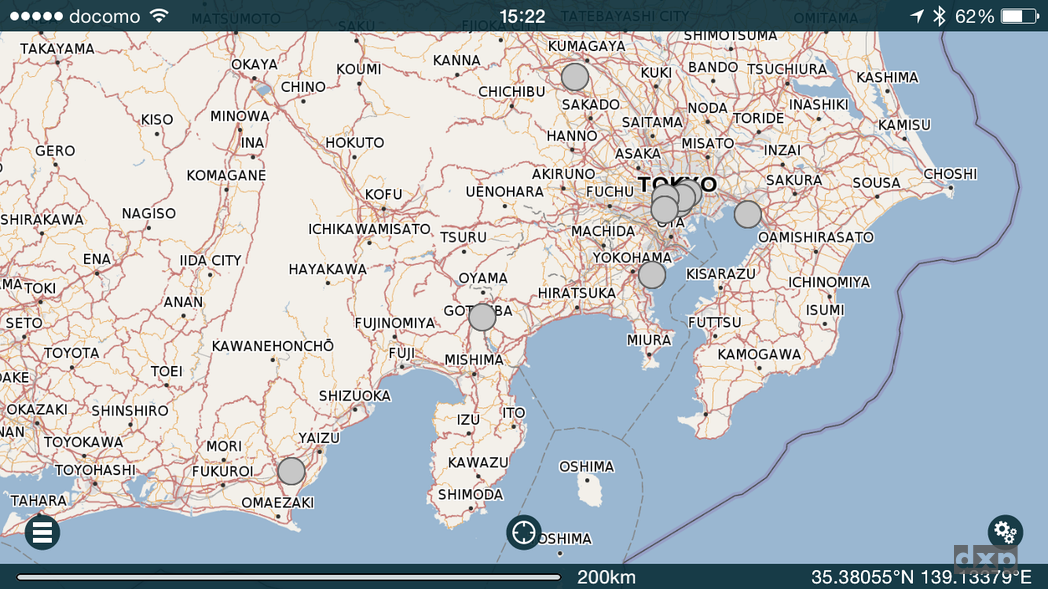Open the settings gears button
Screen dimensions: 1048x589
(x=1005, y=532)
